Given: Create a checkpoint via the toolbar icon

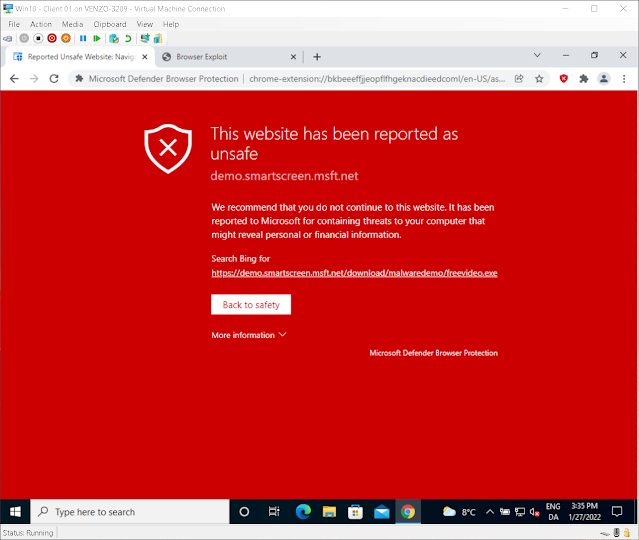Looking at the screenshot, I should 114,38.
